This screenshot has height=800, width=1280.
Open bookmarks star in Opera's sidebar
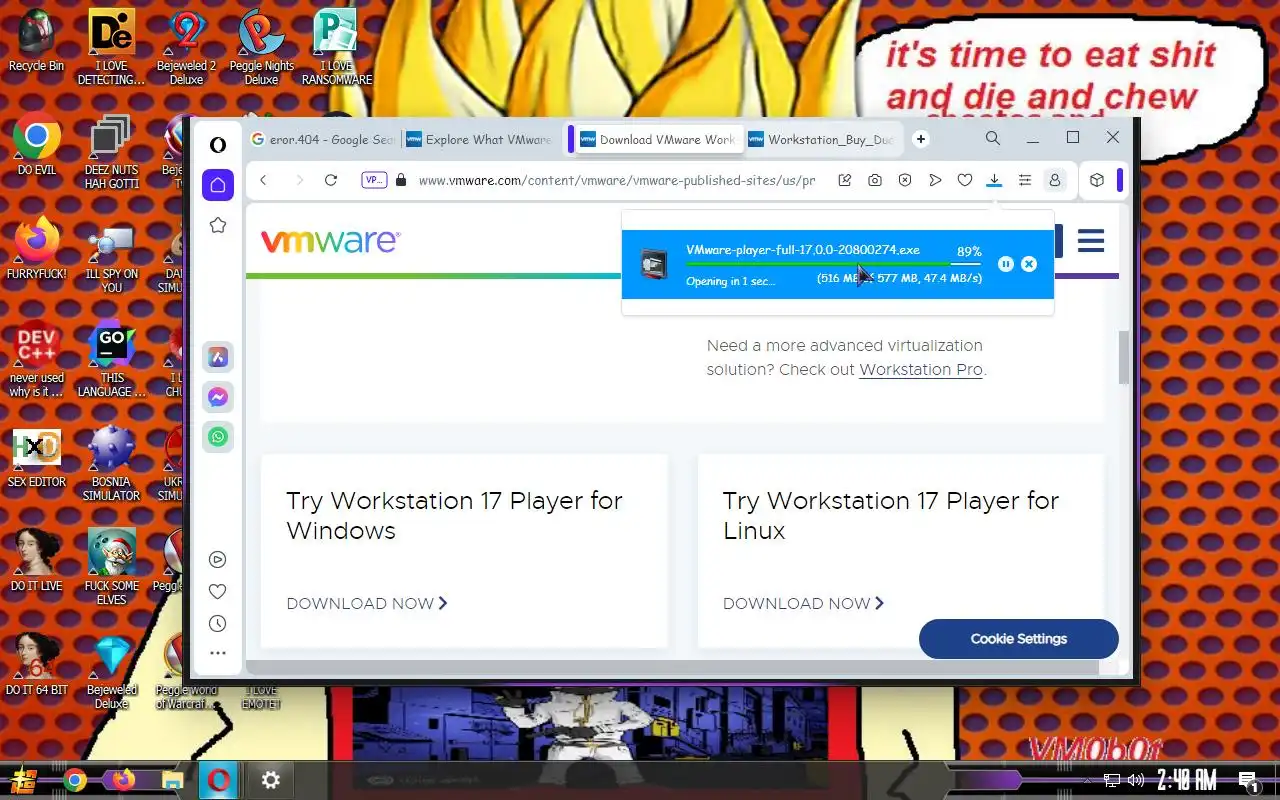tap(217, 226)
